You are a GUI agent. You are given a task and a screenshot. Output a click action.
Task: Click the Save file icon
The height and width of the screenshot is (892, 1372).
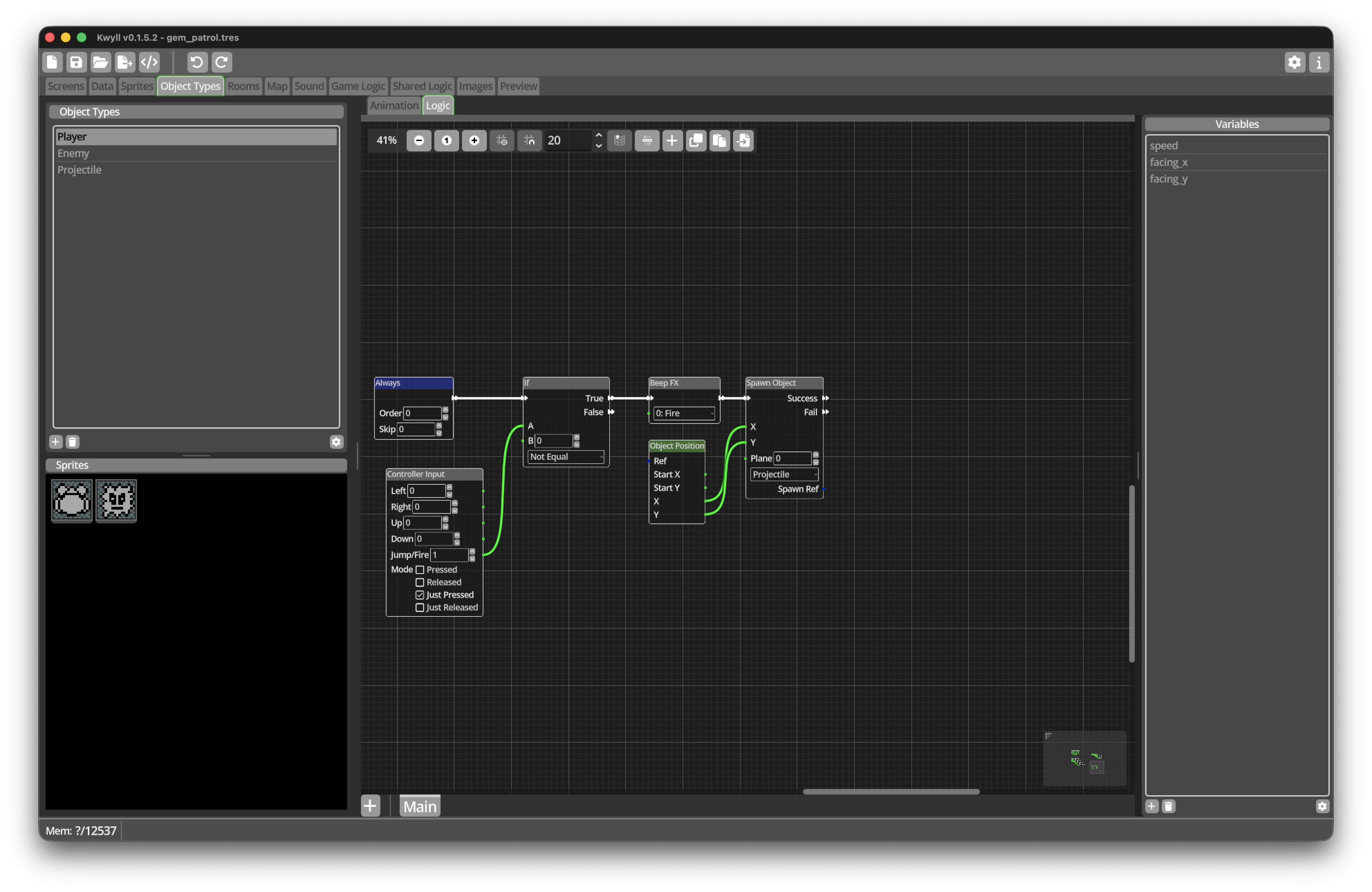pyautogui.click(x=76, y=62)
